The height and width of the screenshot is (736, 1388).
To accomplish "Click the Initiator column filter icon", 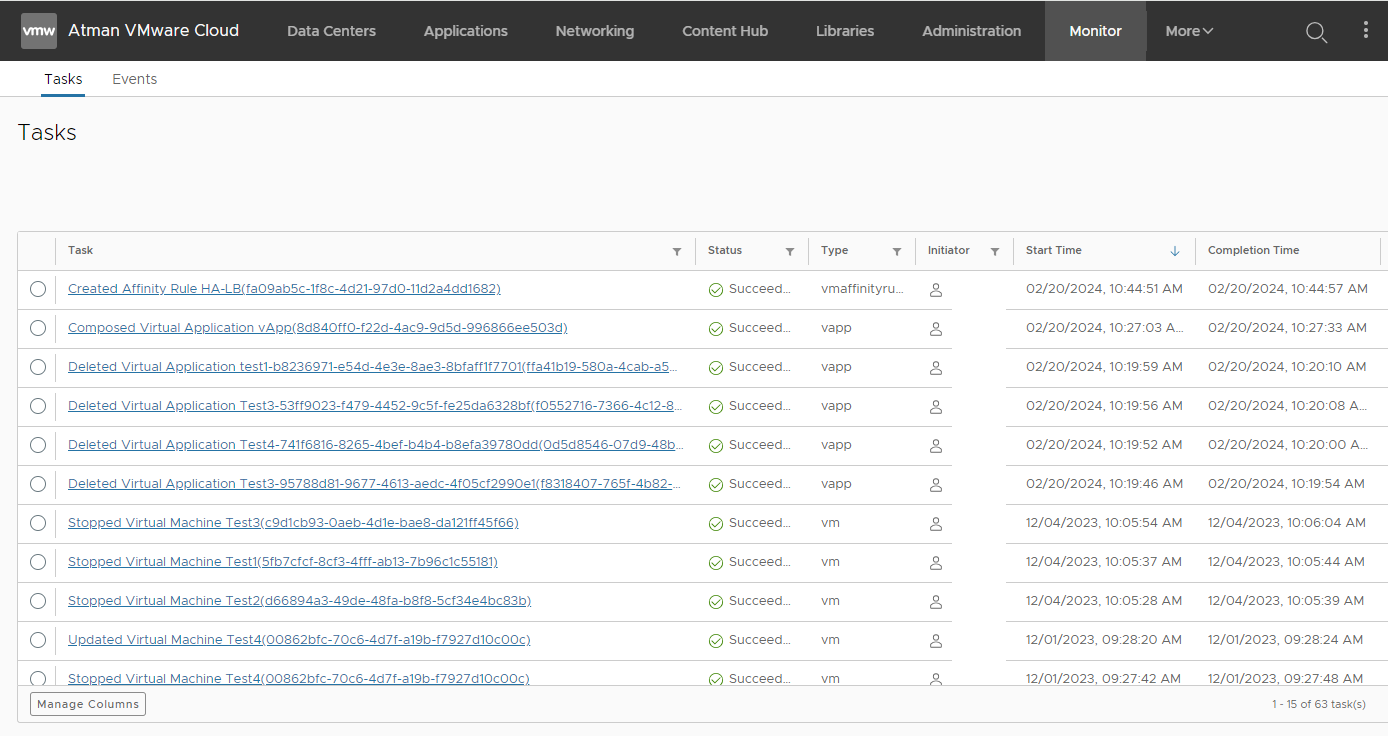I will tap(995, 251).
